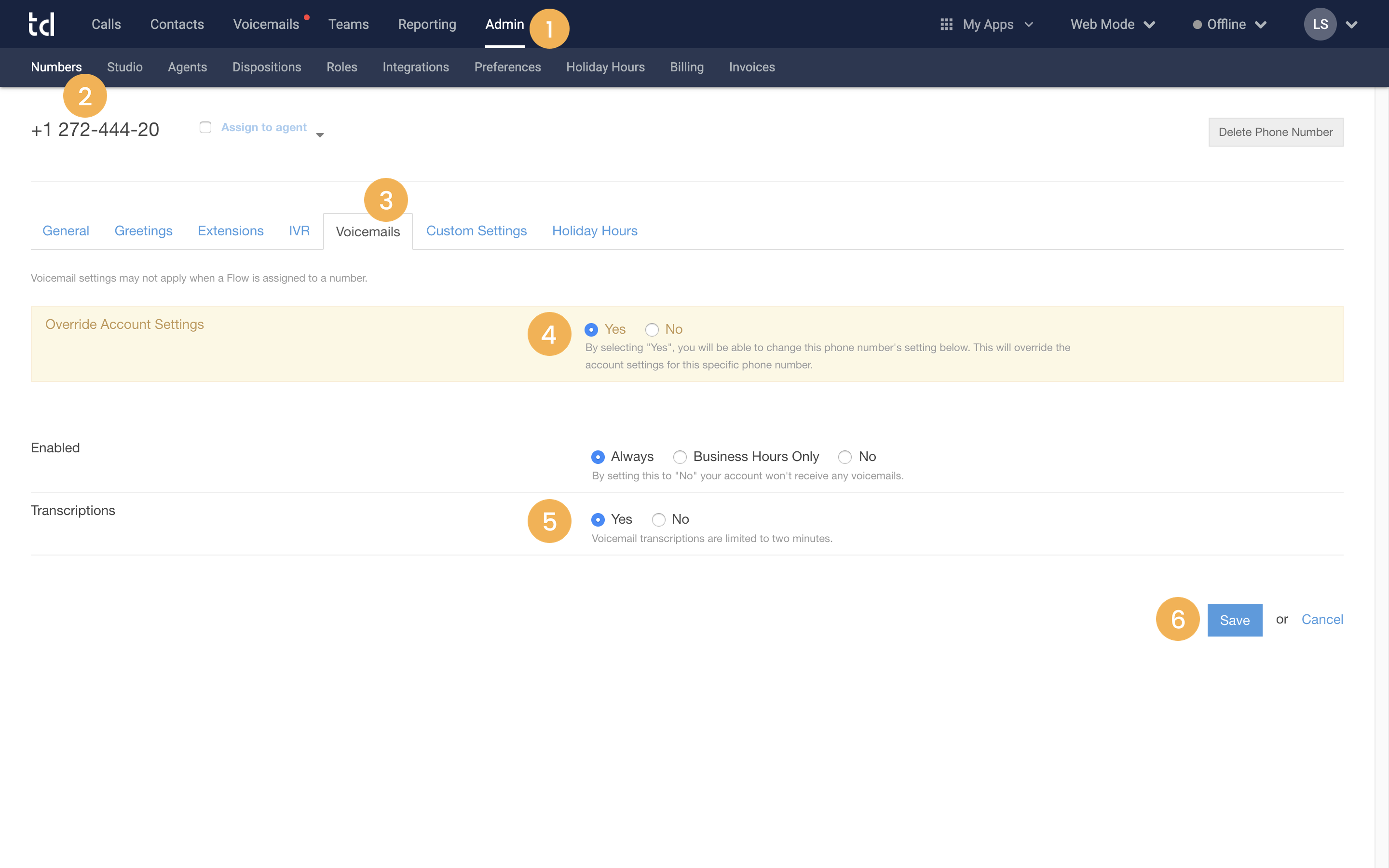
Task: Go to the Teams section
Action: point(348,24)
